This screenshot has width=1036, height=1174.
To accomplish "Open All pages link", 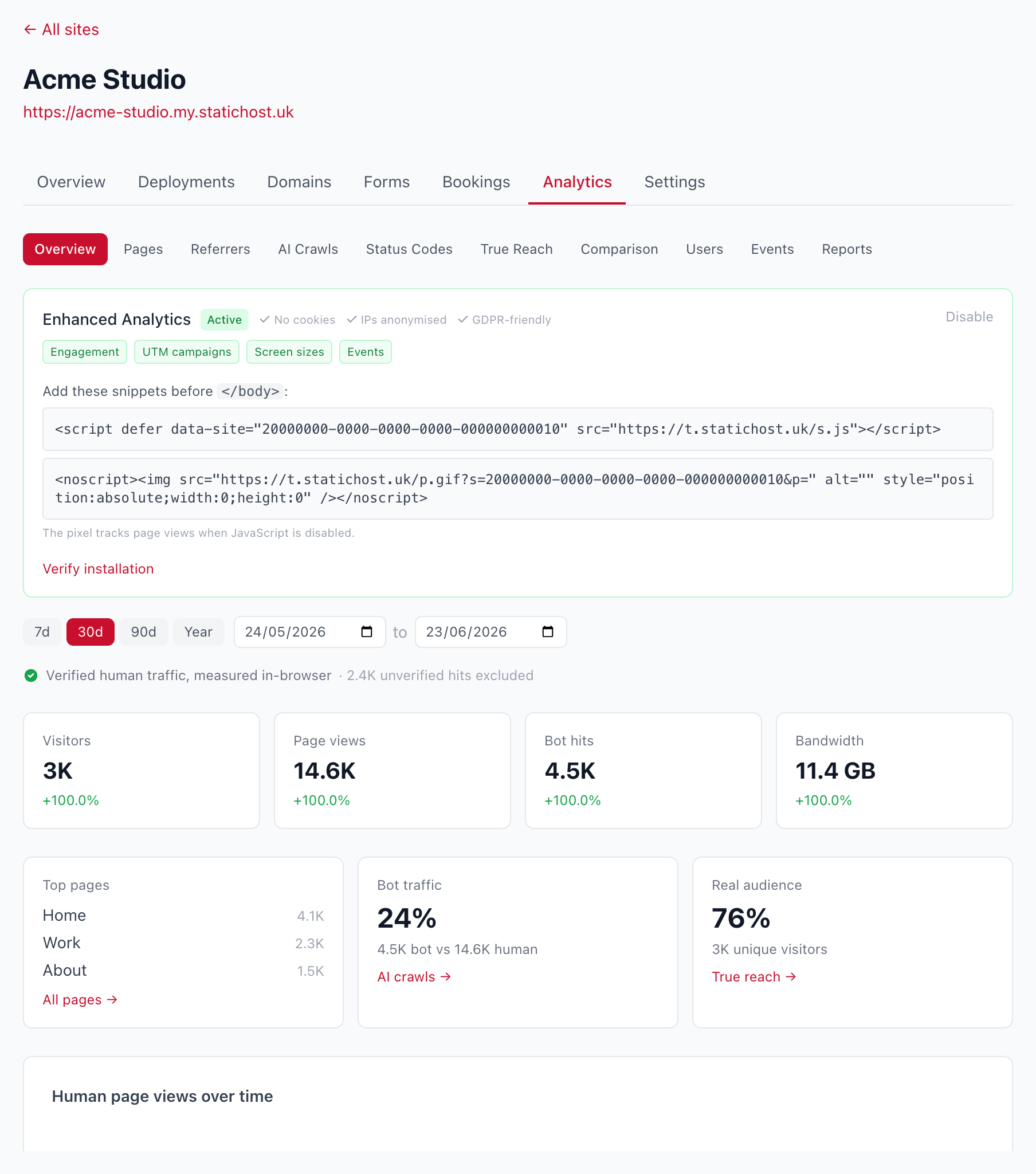I will (x=80, y=1000).
